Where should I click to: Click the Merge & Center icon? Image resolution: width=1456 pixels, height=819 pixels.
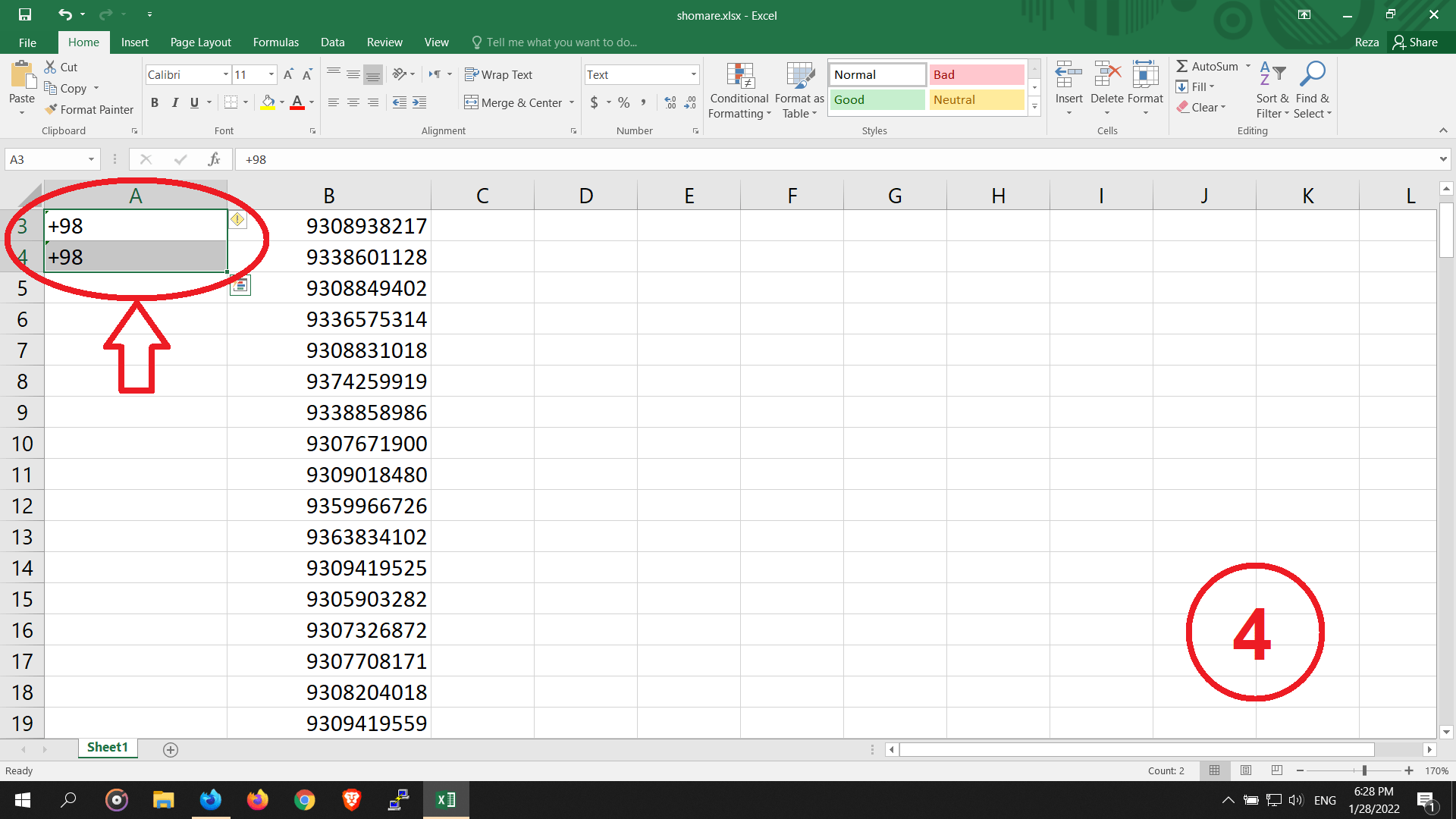(472, 102)
